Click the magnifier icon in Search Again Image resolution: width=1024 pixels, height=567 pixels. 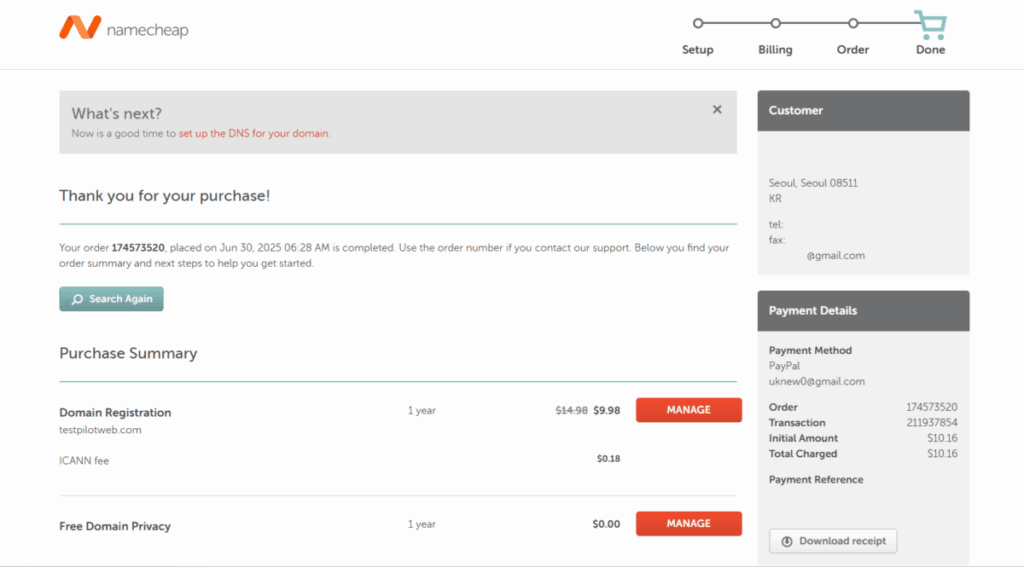(77, 299)
